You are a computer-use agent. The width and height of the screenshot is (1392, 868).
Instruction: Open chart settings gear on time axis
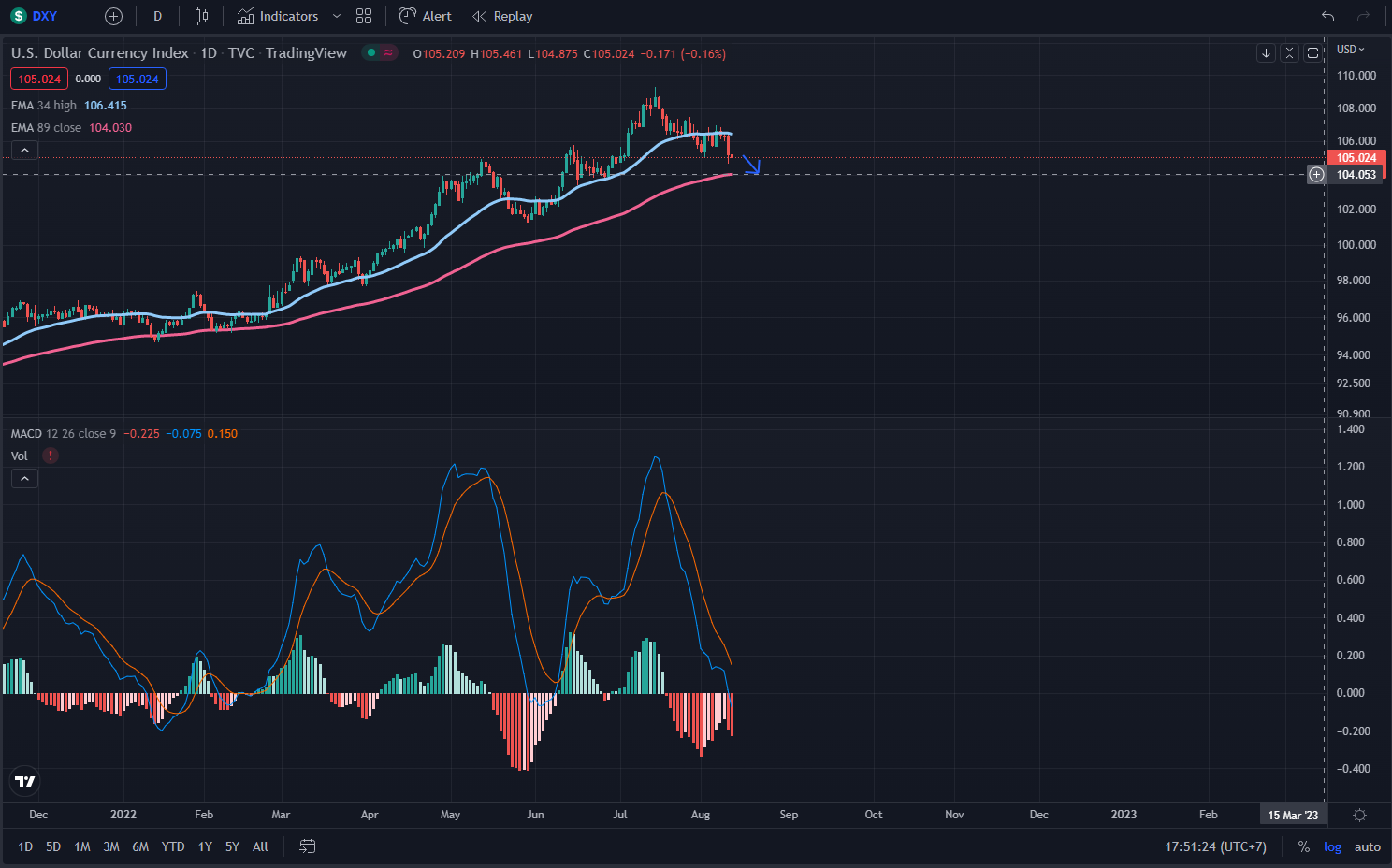(x=1359, y=815)
